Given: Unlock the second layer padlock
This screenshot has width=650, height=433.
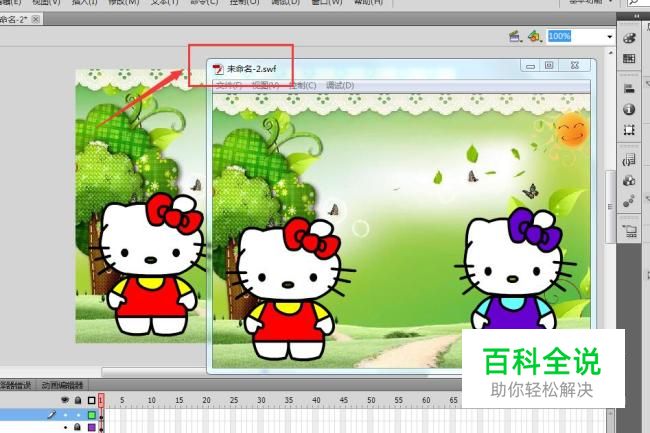Looking at the screenshot, I should point(78,427).
